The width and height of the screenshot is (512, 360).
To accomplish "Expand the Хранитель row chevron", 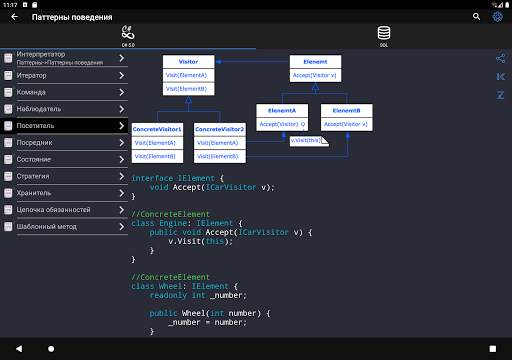I will pyautogui.click(x=122, y=193).
